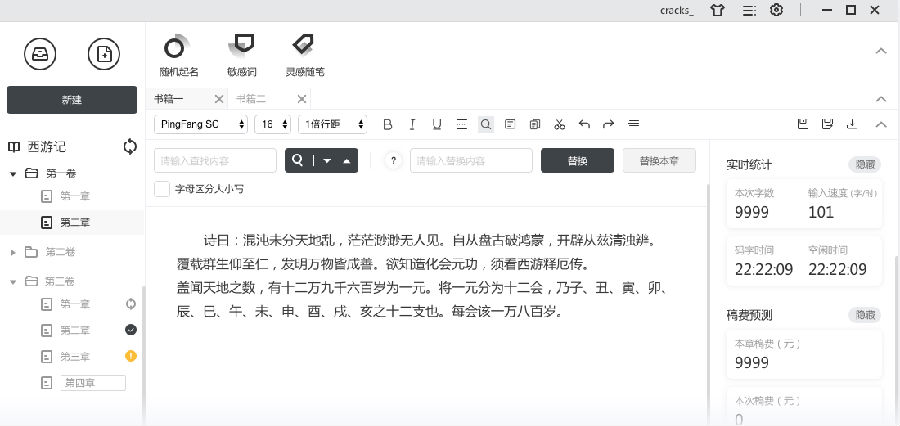Open the skin theme shirt icon
Image resolution: width=900 pixels, height=426 pixels.
[x=717, y=10]
